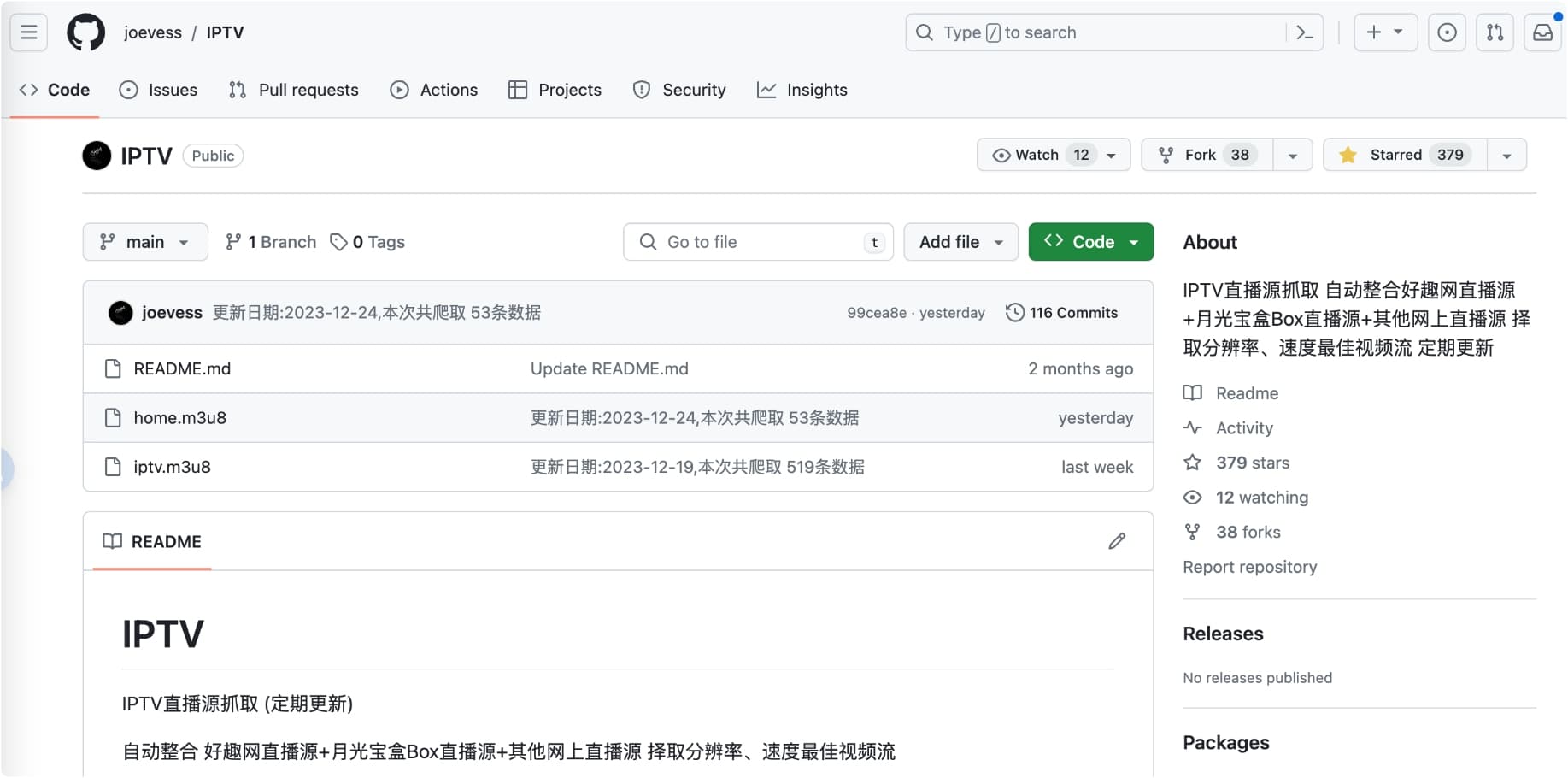
Task: Open the green Code dropdown
Action: (x=1090, y=242)
